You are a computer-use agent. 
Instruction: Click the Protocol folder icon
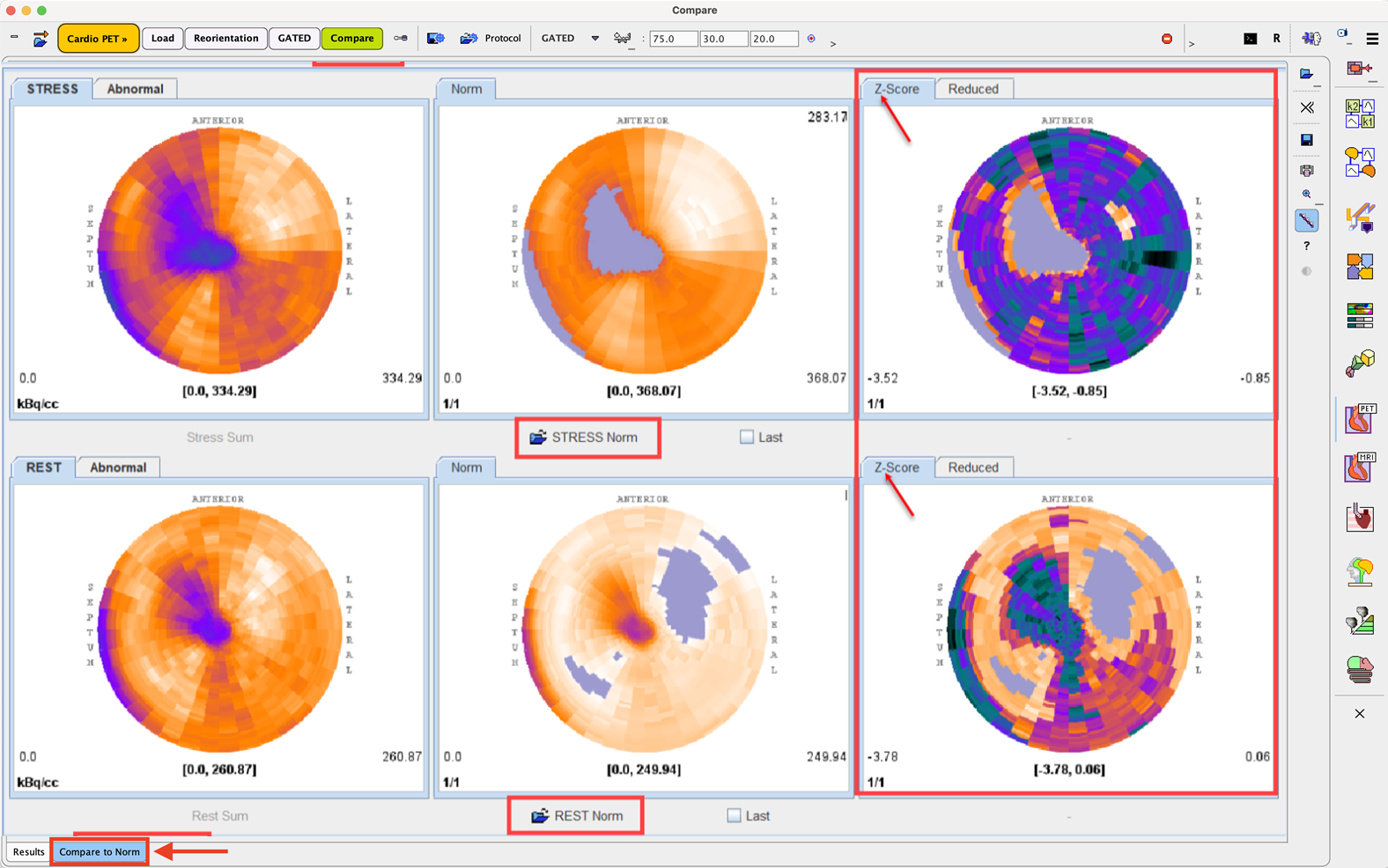pyautogui.click(x=469, y=39)
